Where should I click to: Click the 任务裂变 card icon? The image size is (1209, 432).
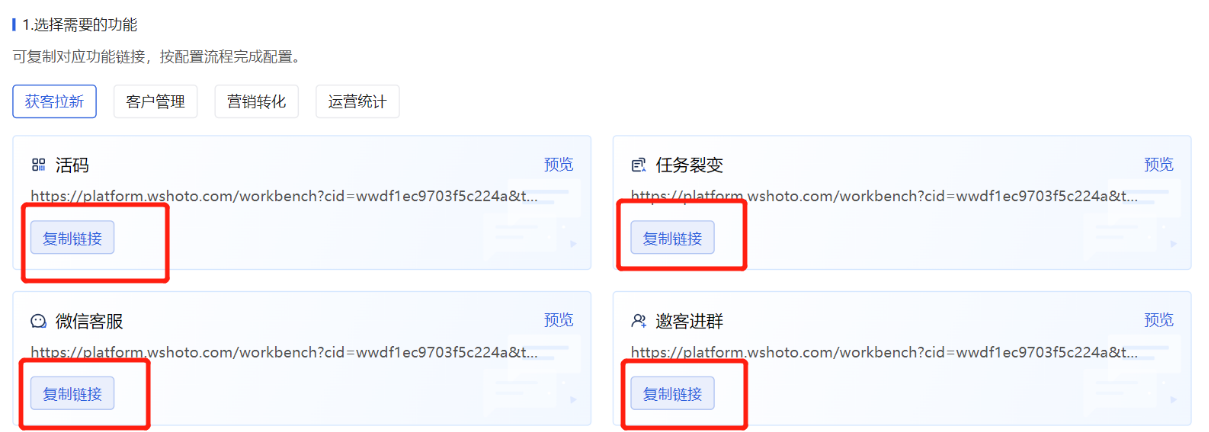pos(638,165)
